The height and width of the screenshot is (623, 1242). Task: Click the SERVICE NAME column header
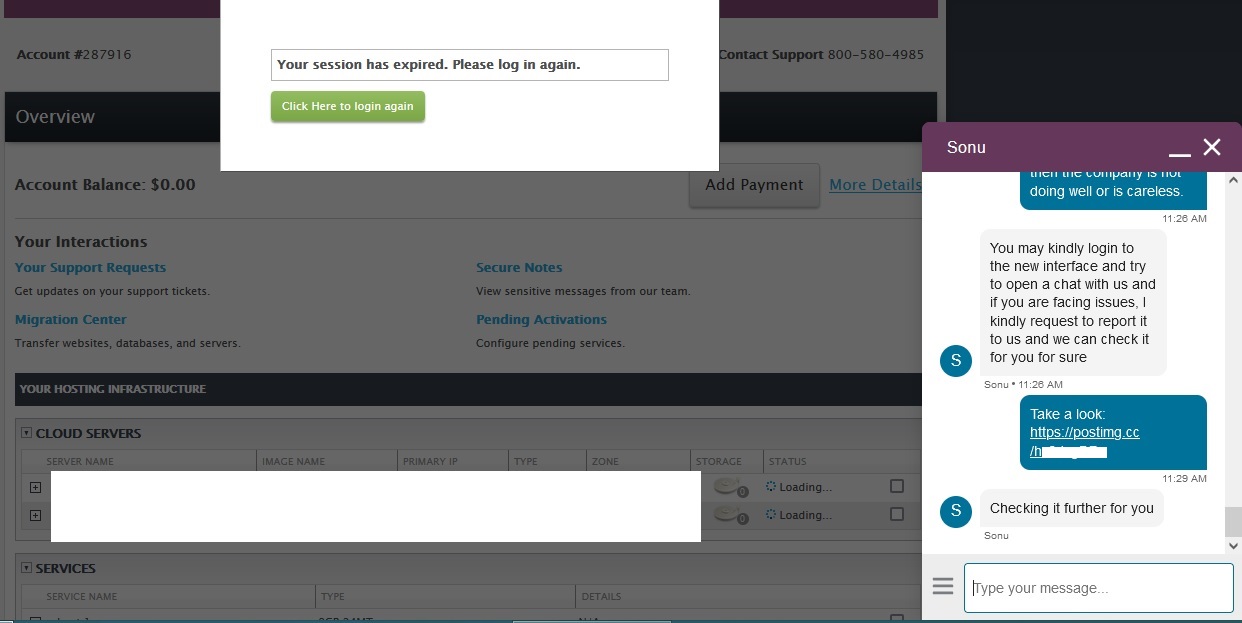point(82,597)
